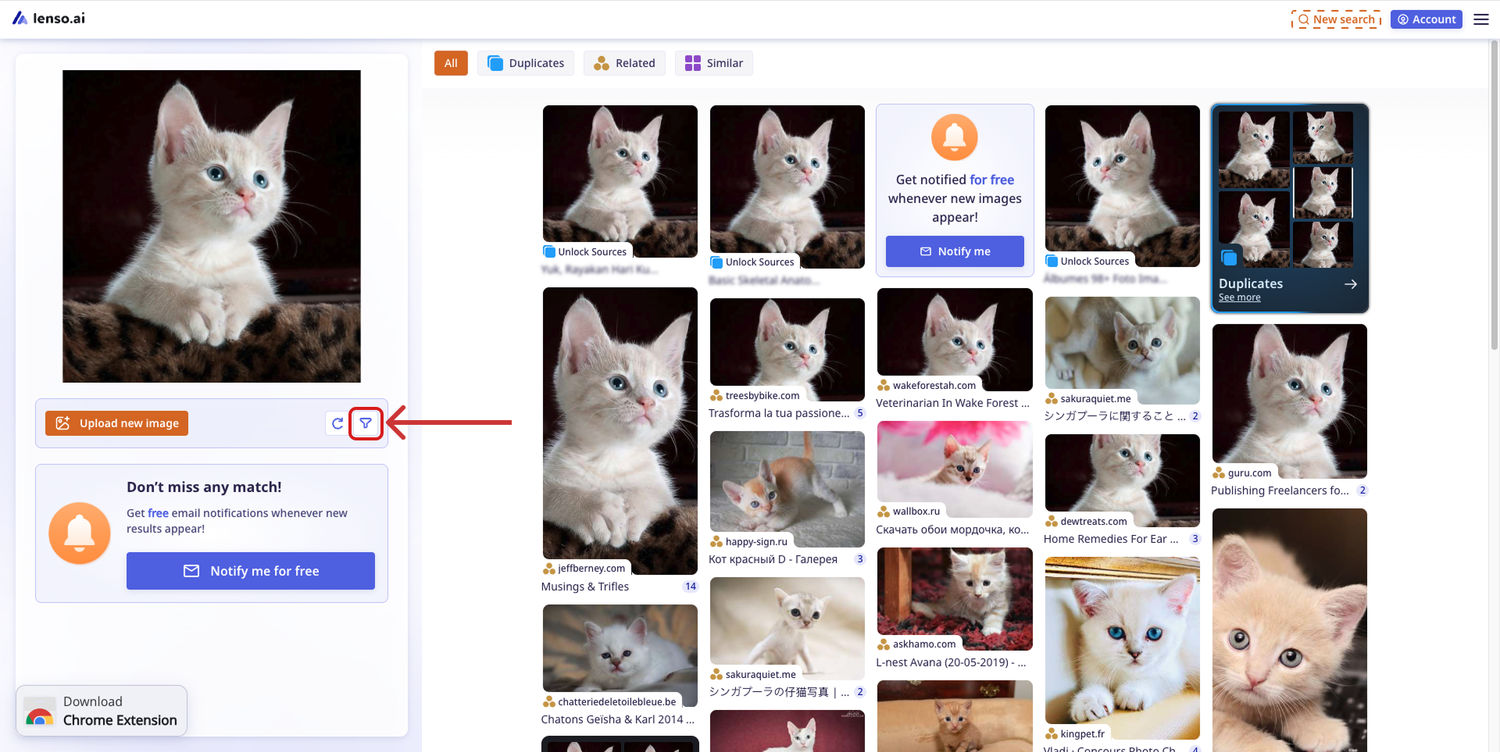Upload a new image
1500x752 pixels.
click(116, 423)
